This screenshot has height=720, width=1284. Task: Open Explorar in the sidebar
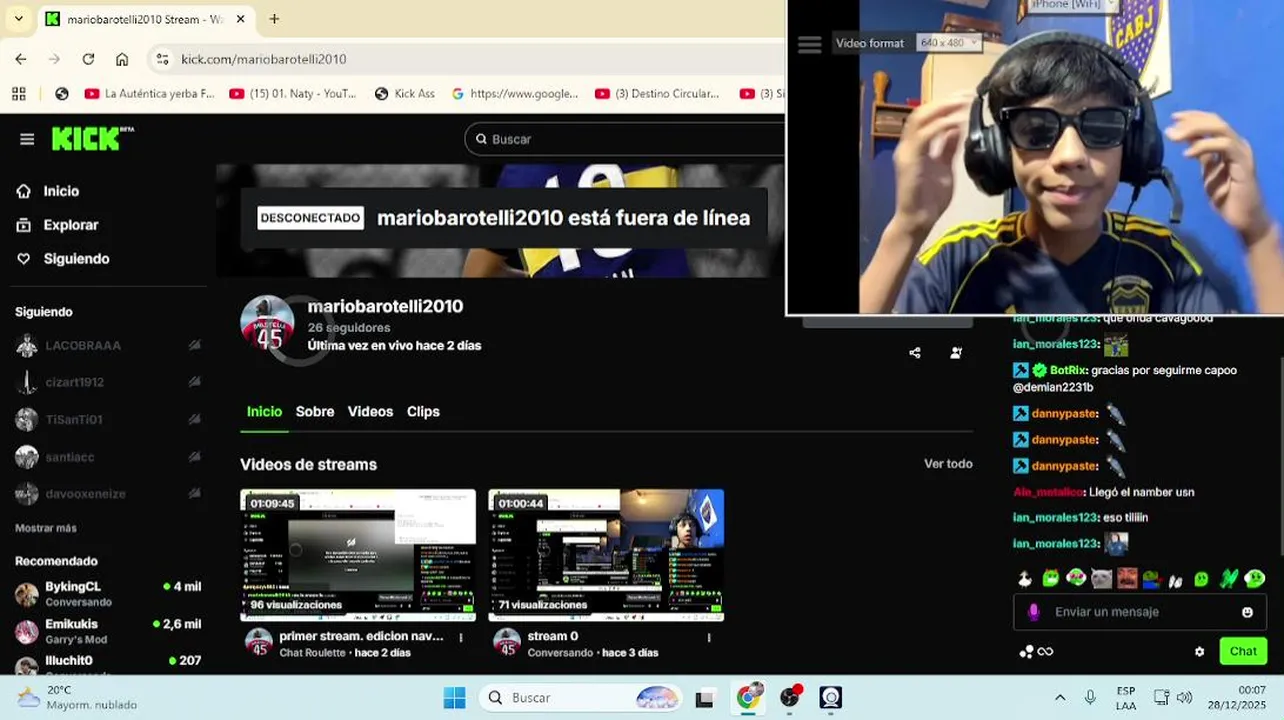[71, 225]
